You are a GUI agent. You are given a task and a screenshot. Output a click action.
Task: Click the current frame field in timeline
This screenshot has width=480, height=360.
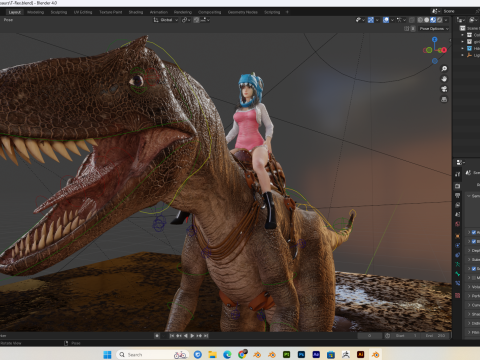[370, 336]
